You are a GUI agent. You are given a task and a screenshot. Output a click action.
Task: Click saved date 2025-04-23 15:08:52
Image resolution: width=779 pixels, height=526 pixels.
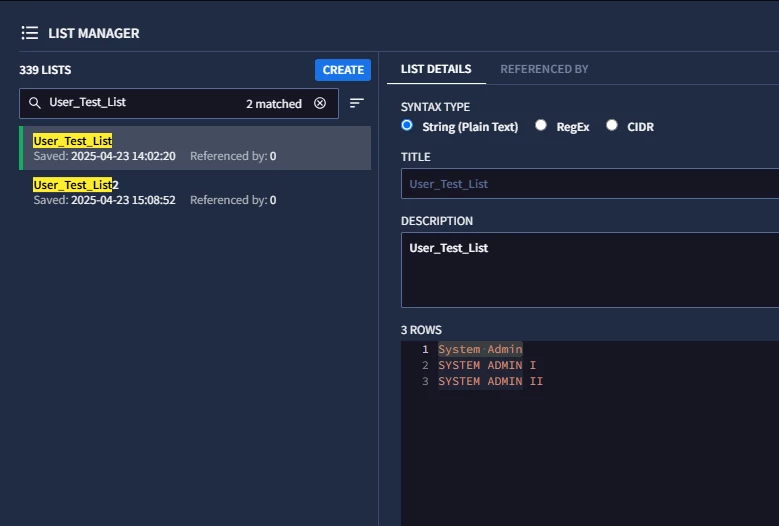(123, 200)
